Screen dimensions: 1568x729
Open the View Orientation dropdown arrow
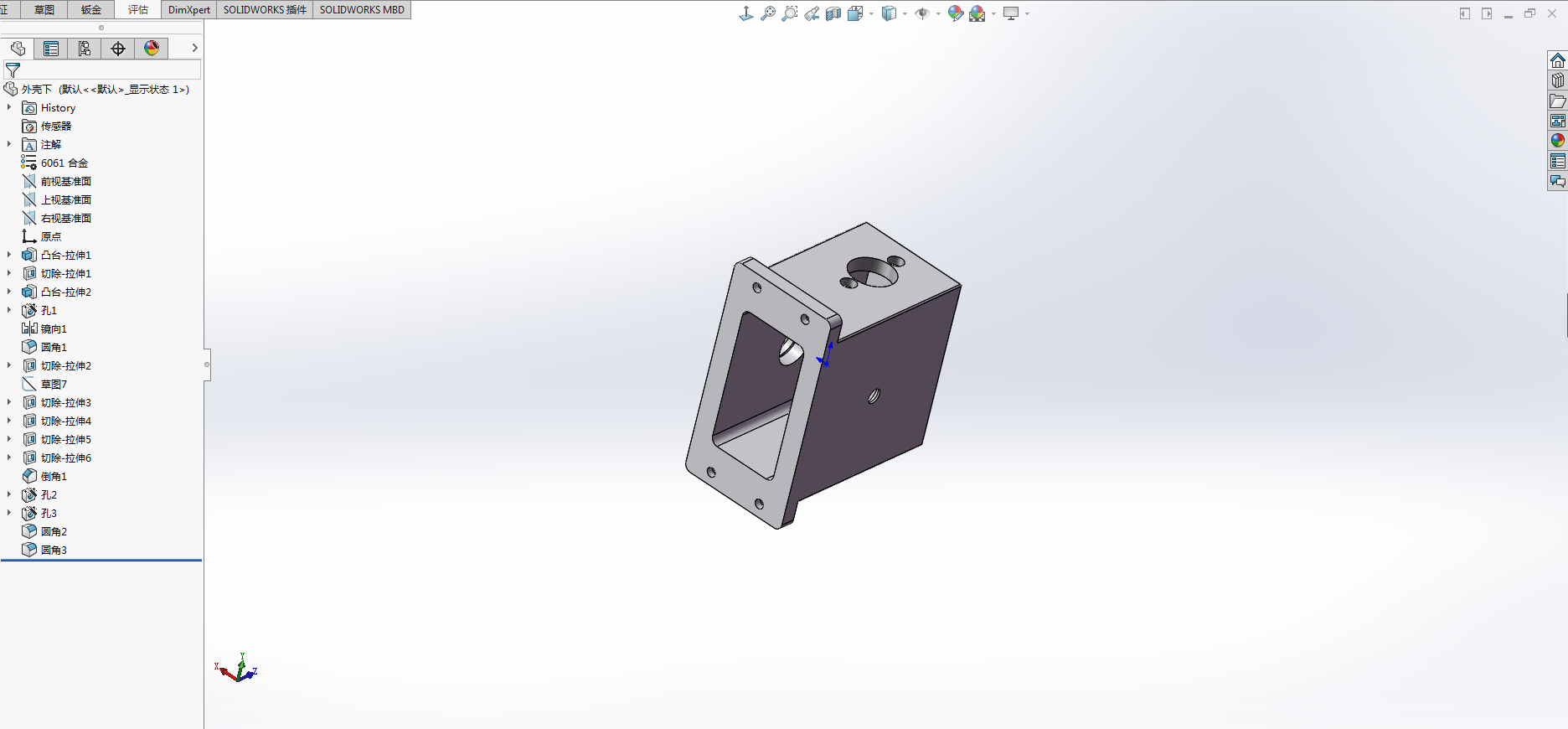[871, 13]
